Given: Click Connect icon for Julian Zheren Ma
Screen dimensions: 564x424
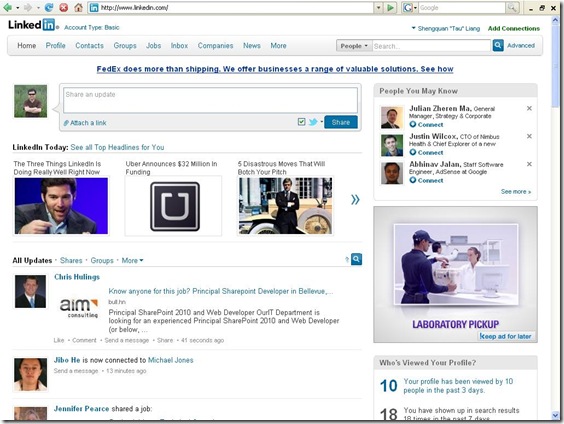Looking at the screenshot, I should 413,124.
